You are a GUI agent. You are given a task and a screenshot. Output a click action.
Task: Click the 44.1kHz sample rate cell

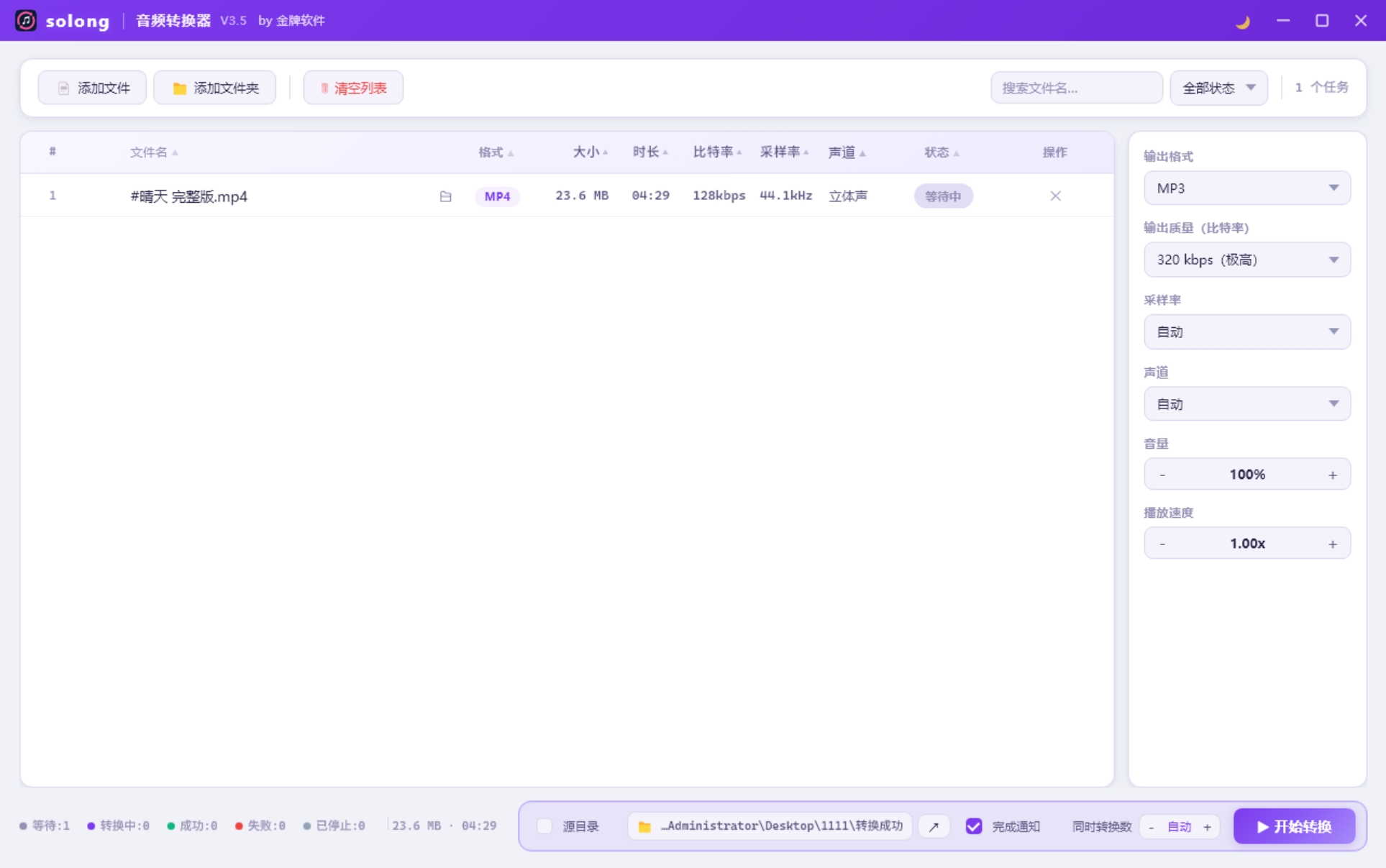(785, 196)
